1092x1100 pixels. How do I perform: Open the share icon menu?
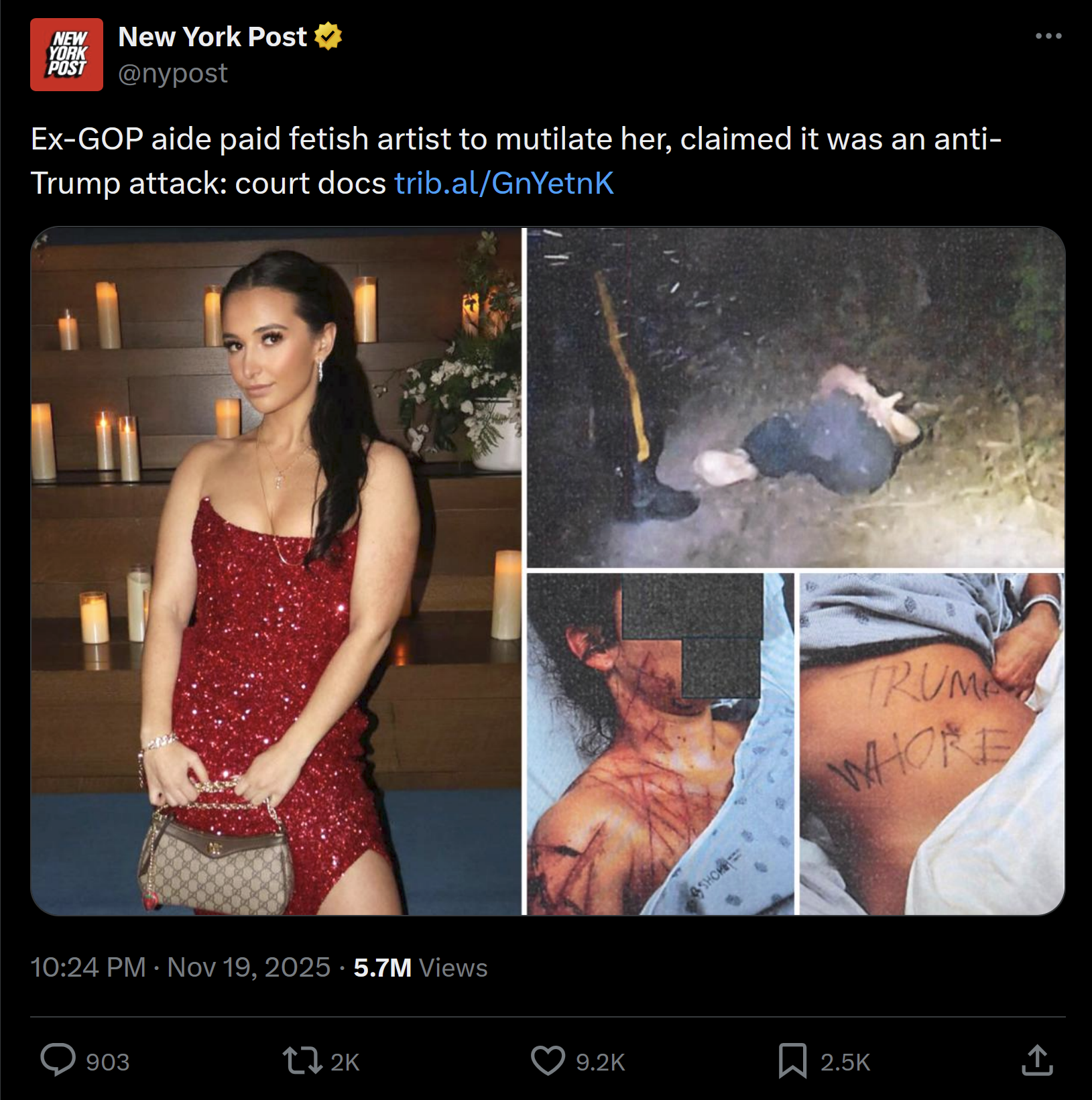coord(1037,1060)
